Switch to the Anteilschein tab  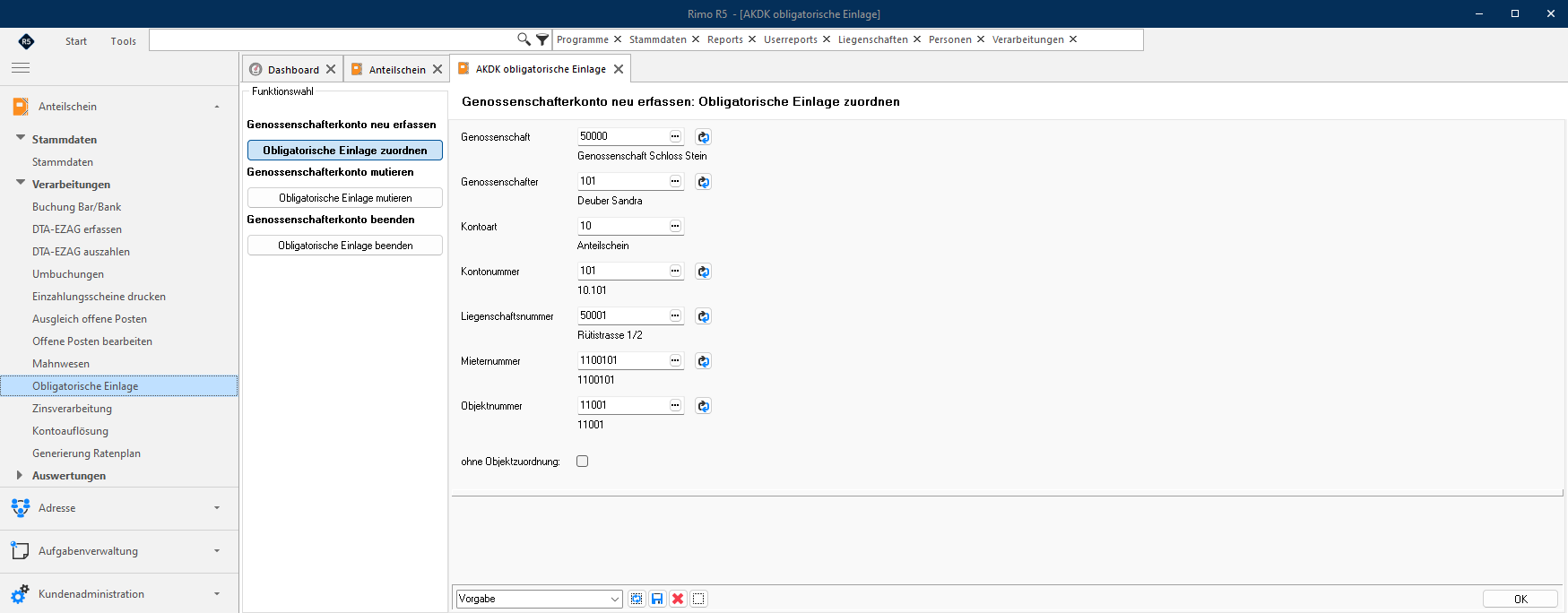click(397, 70)
